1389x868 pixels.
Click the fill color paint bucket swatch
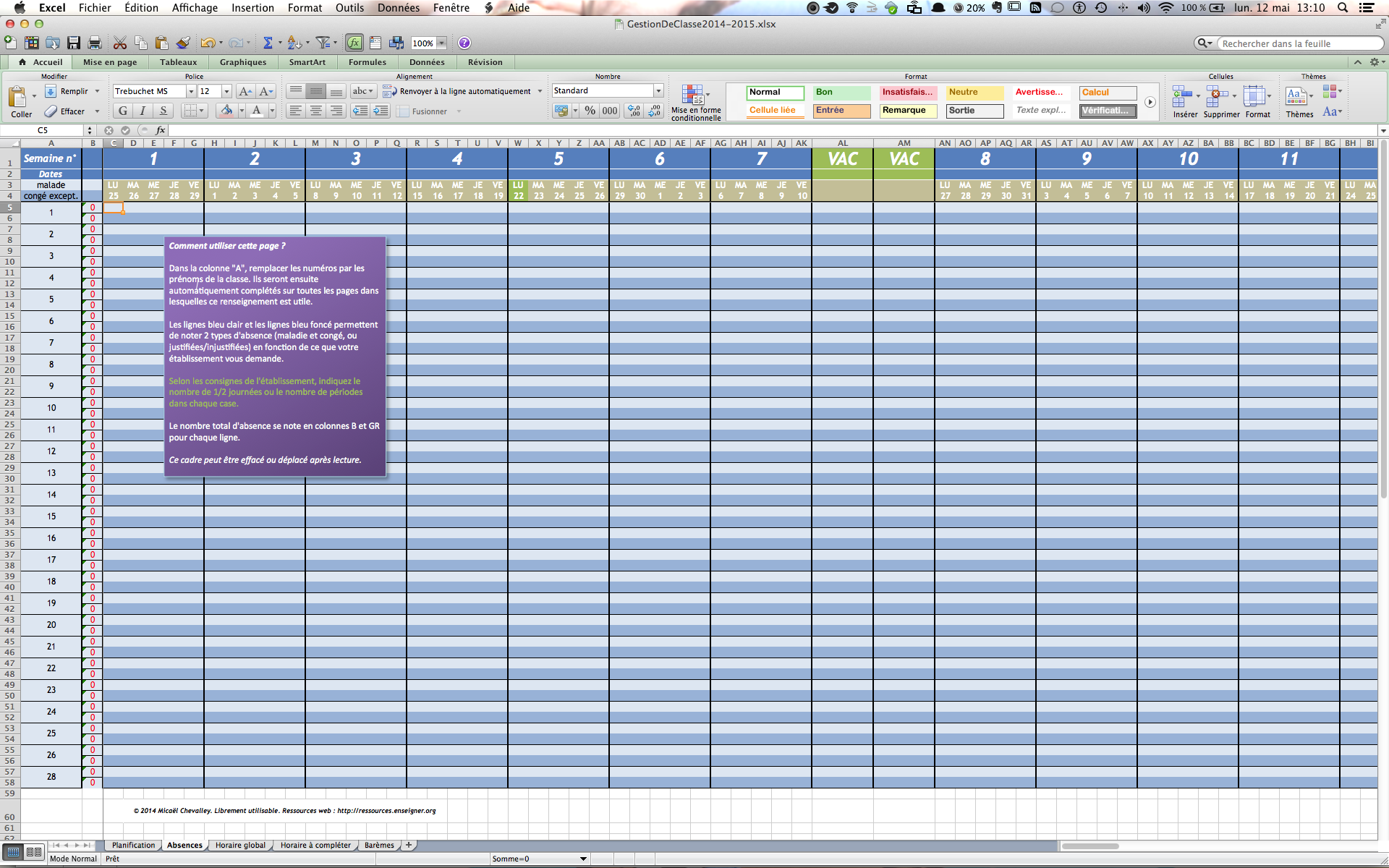[x=227, y=111]
